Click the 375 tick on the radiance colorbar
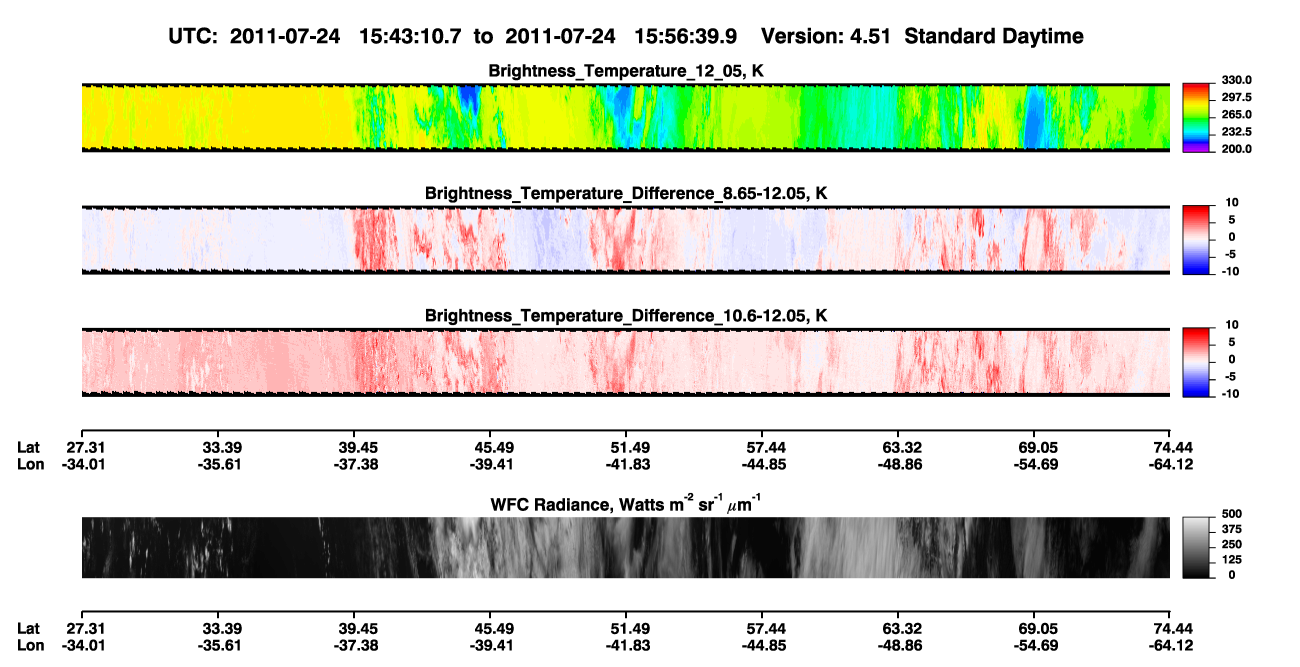 tap(1231, 529)
